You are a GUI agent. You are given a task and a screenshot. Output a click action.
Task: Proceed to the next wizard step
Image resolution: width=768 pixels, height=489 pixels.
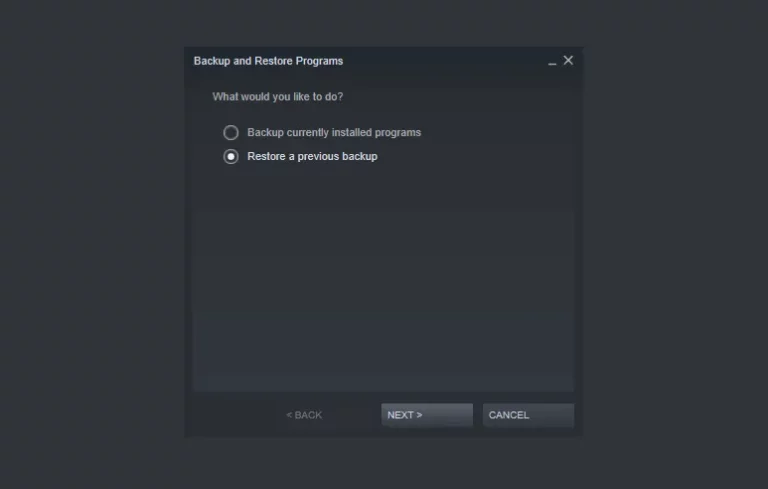click(427, 415)
